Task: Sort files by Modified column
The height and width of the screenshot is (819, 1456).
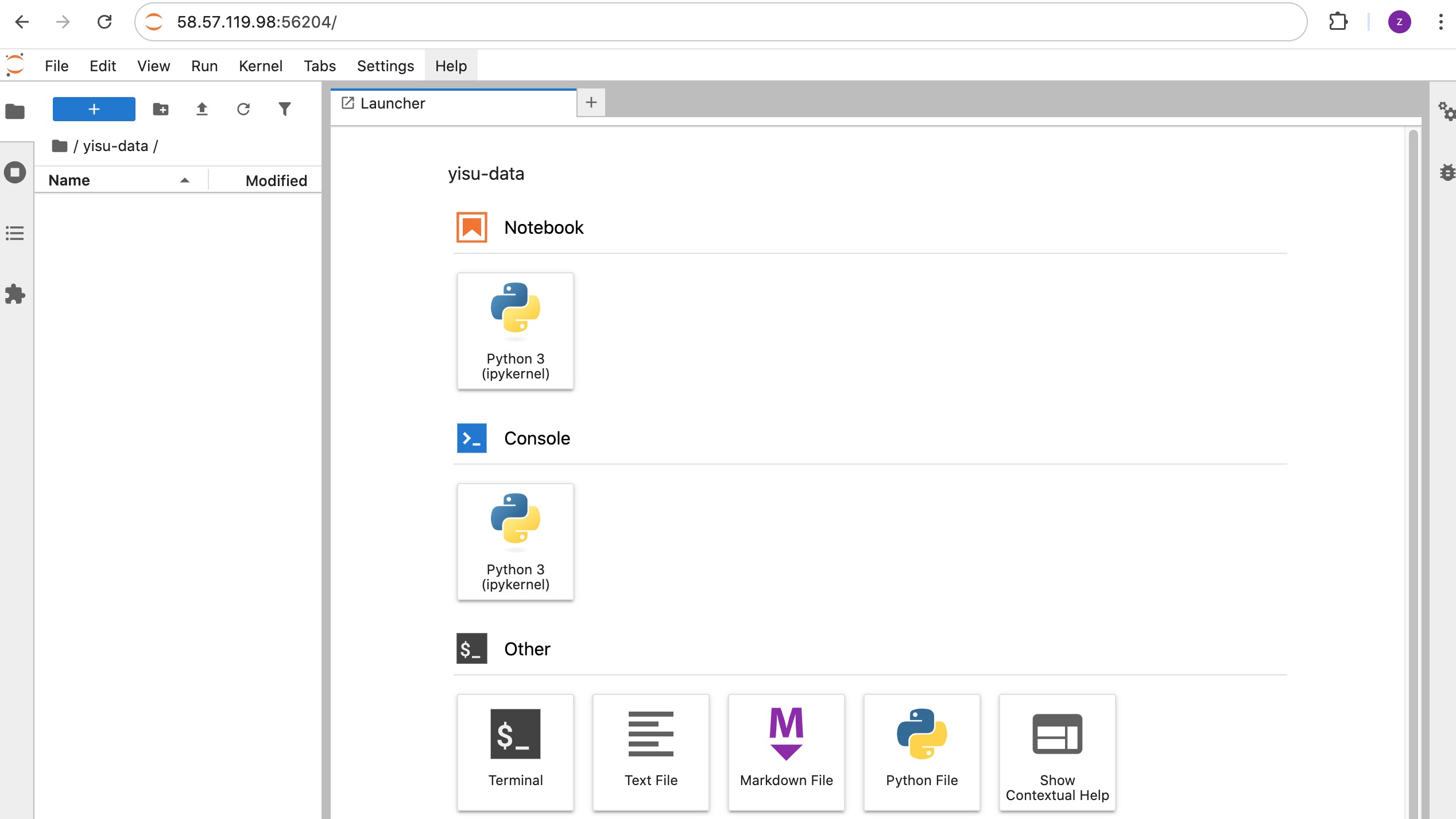Action: [276, 180]
